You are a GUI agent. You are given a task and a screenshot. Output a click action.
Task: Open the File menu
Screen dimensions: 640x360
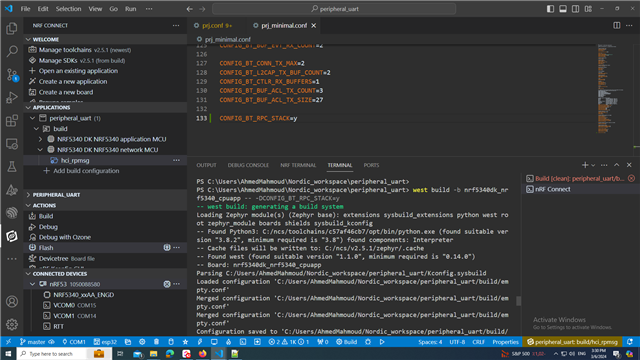point(25,9)
